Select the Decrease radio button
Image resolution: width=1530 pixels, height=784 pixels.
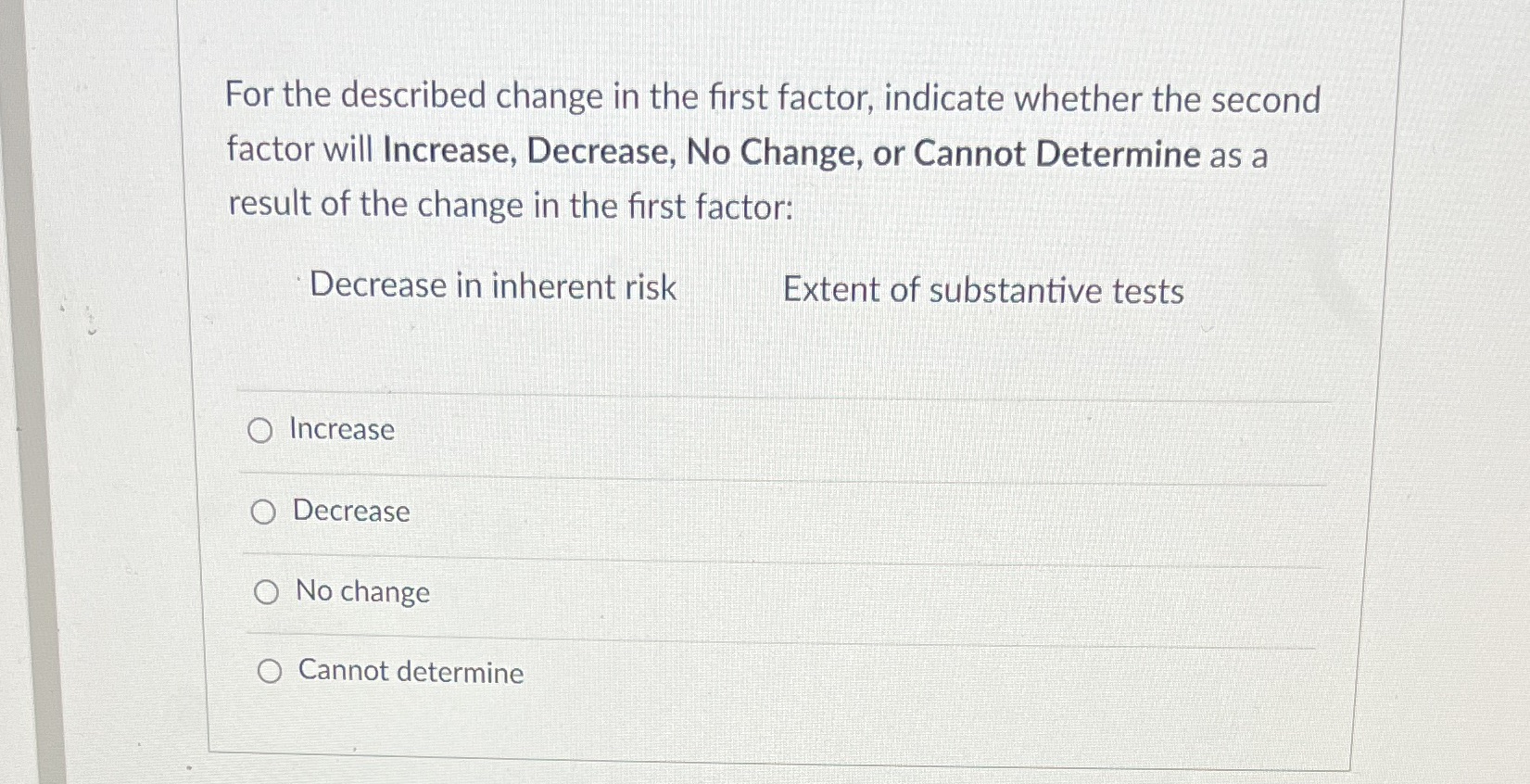(264, 511)
